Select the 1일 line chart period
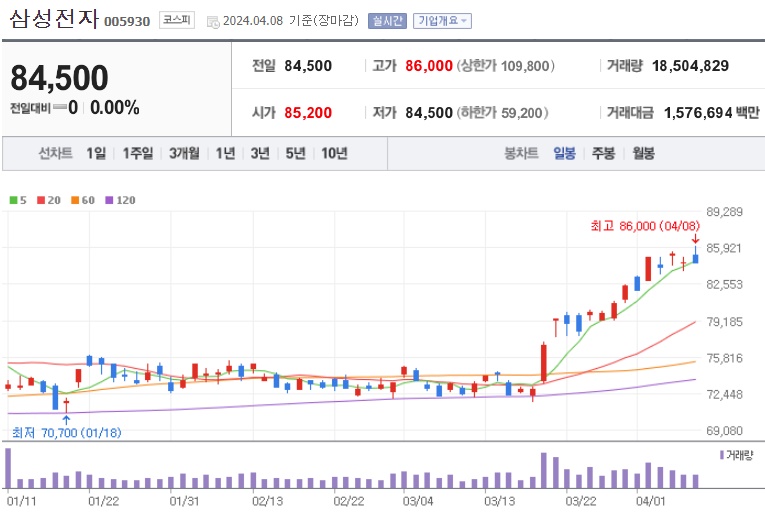The image size is (765, 514). [96, 154]
